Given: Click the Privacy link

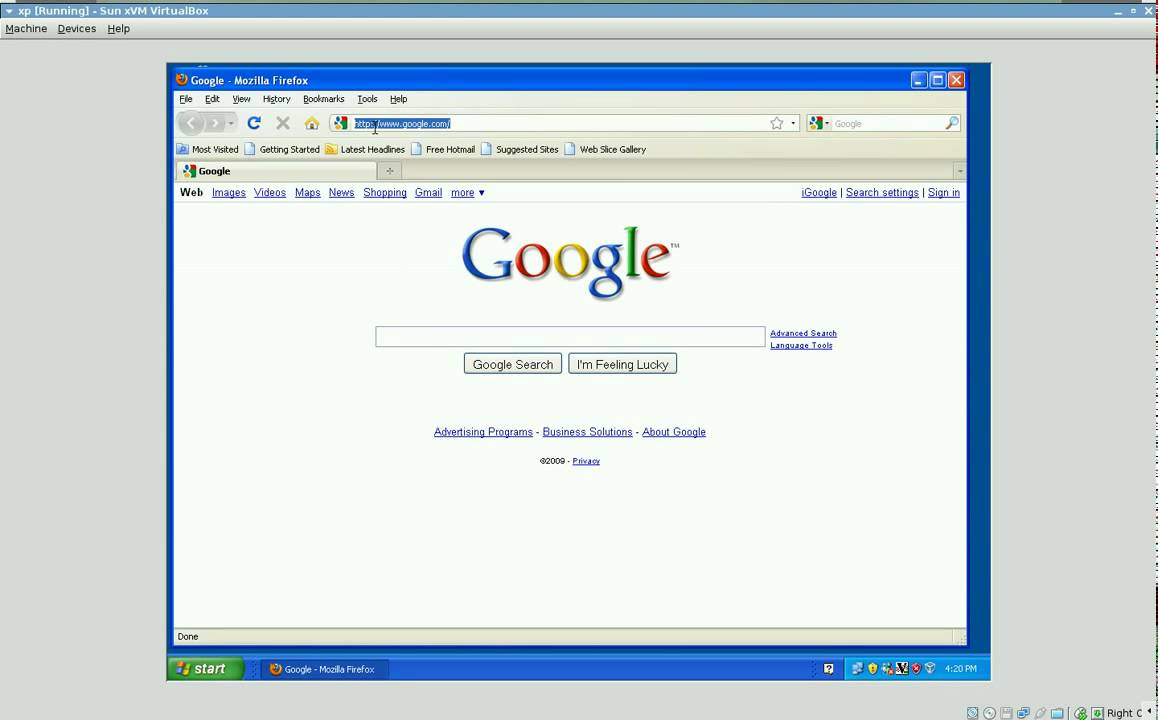Looking at the screenshot, I should pyautogui.click(x=586, y=461).
